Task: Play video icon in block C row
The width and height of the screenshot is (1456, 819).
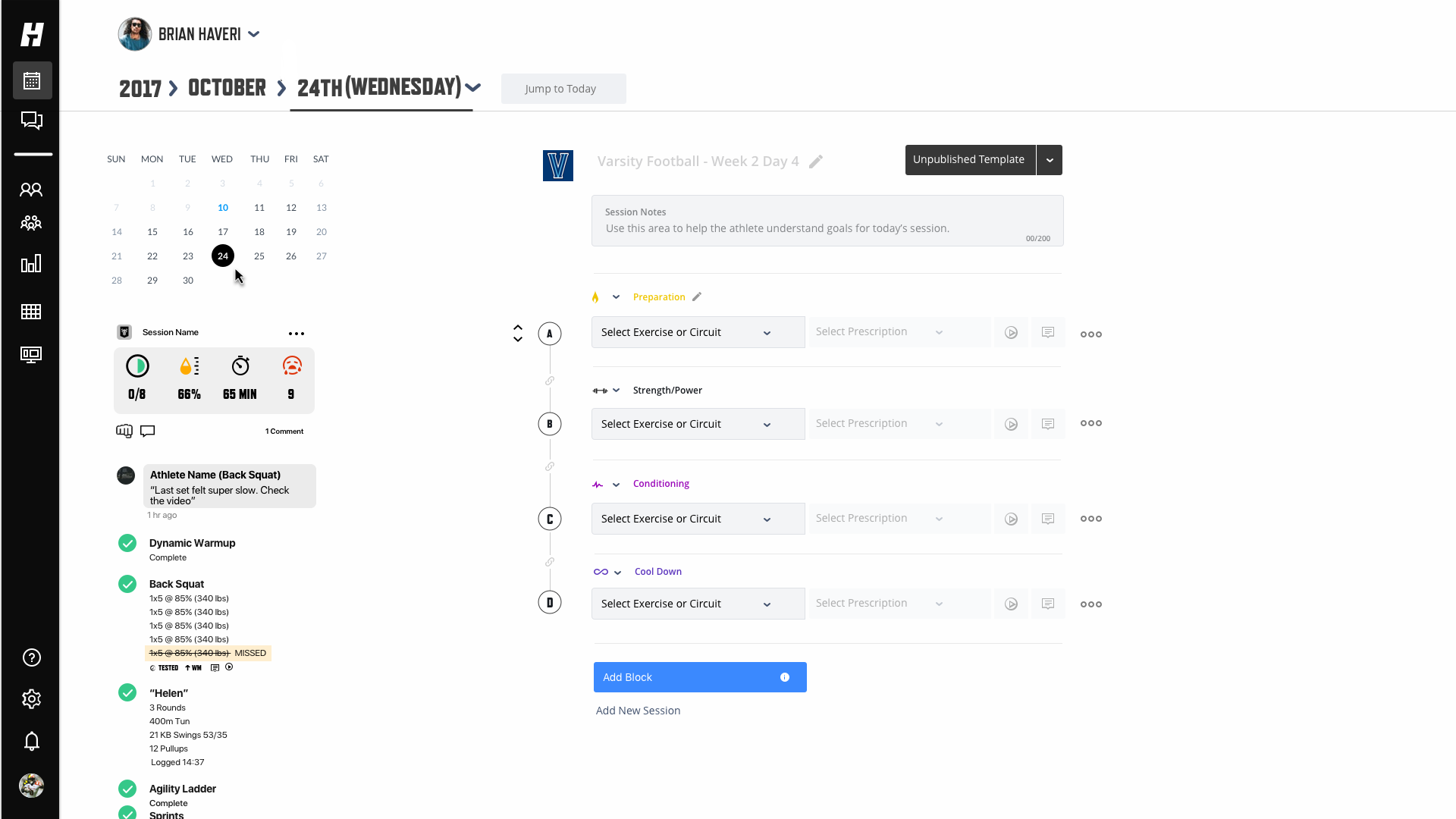Action: pyautogui.click(x=1011, y=519)
